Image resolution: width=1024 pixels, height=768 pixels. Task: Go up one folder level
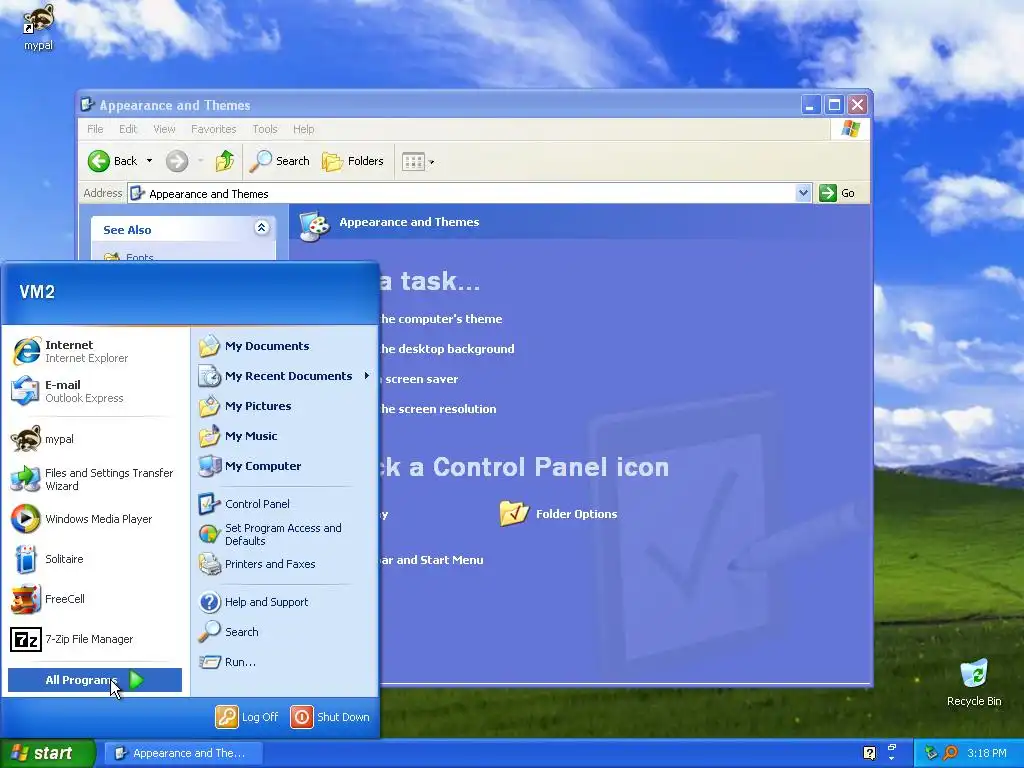(225, 161)
